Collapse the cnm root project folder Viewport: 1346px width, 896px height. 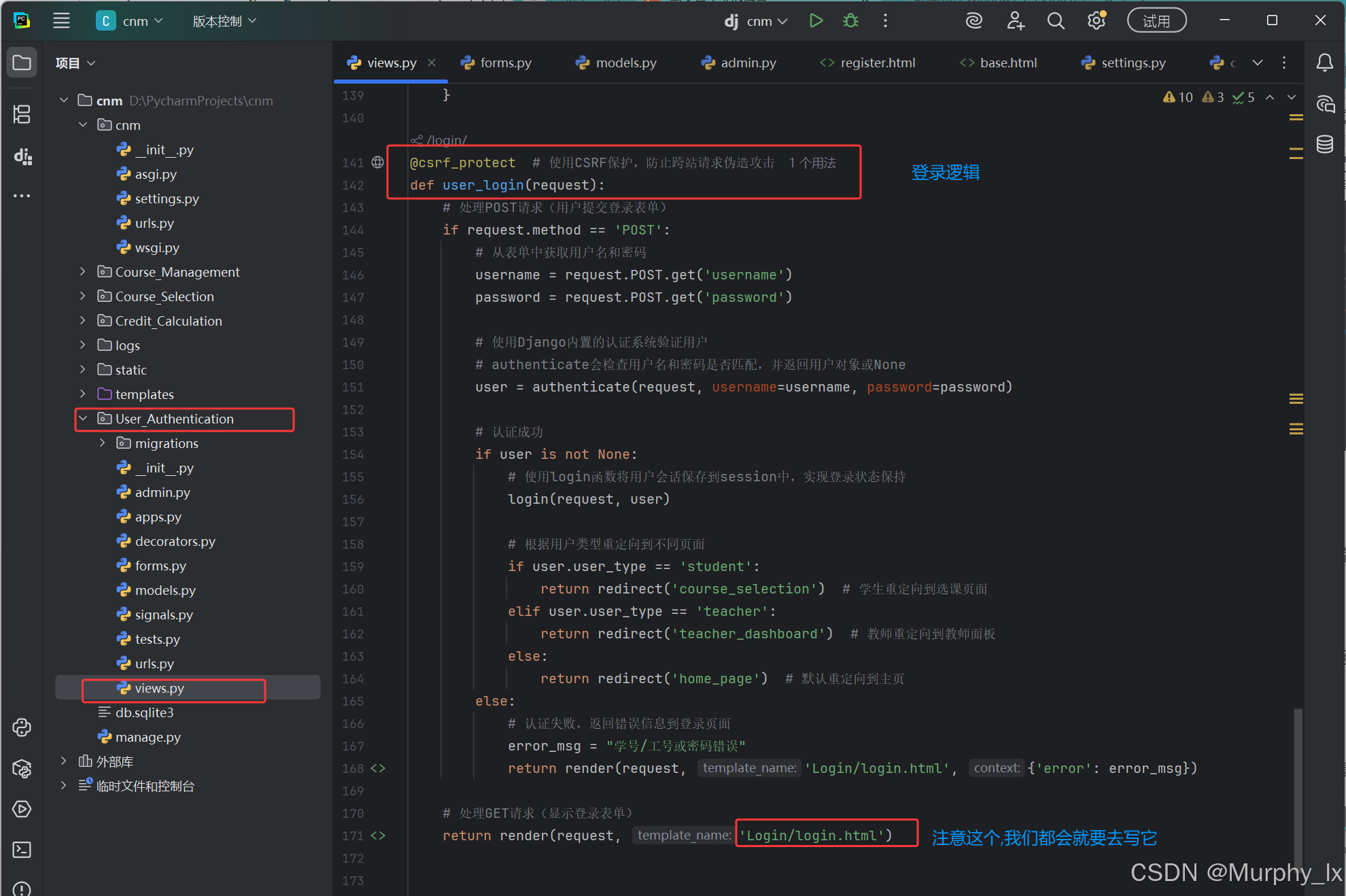pos(64,100)
